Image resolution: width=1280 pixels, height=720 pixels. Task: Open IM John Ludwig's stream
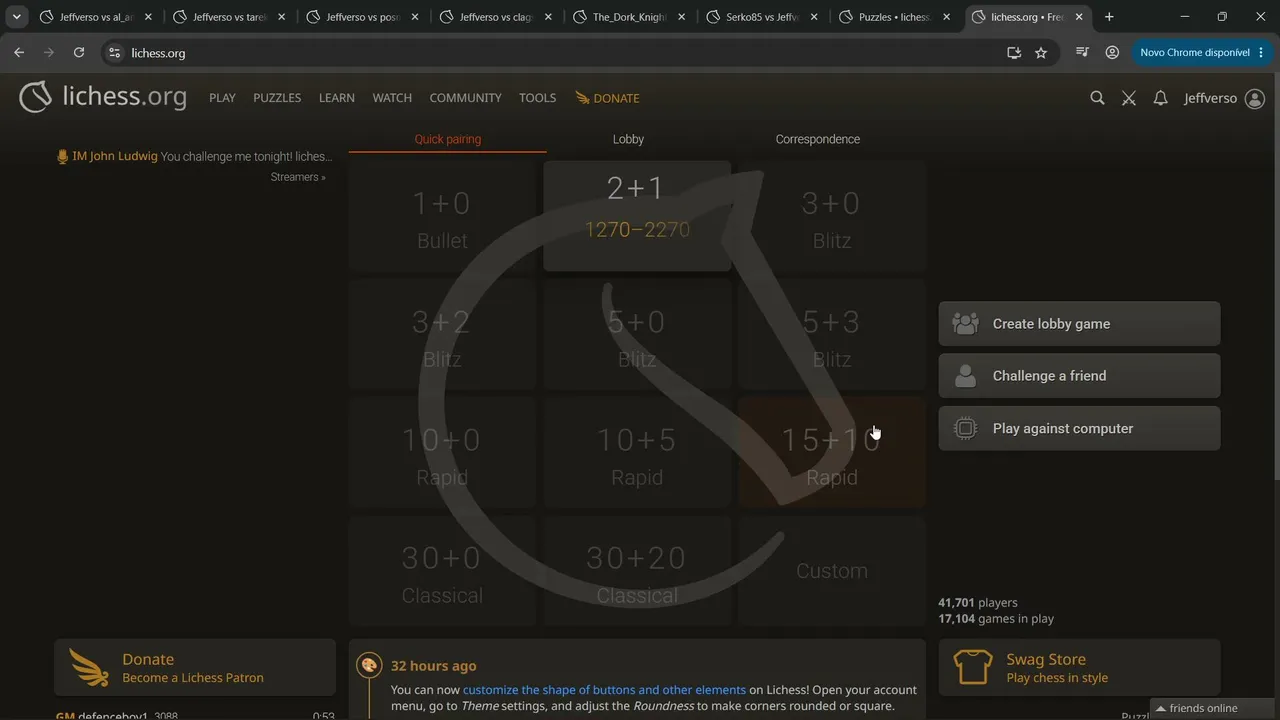195,156
